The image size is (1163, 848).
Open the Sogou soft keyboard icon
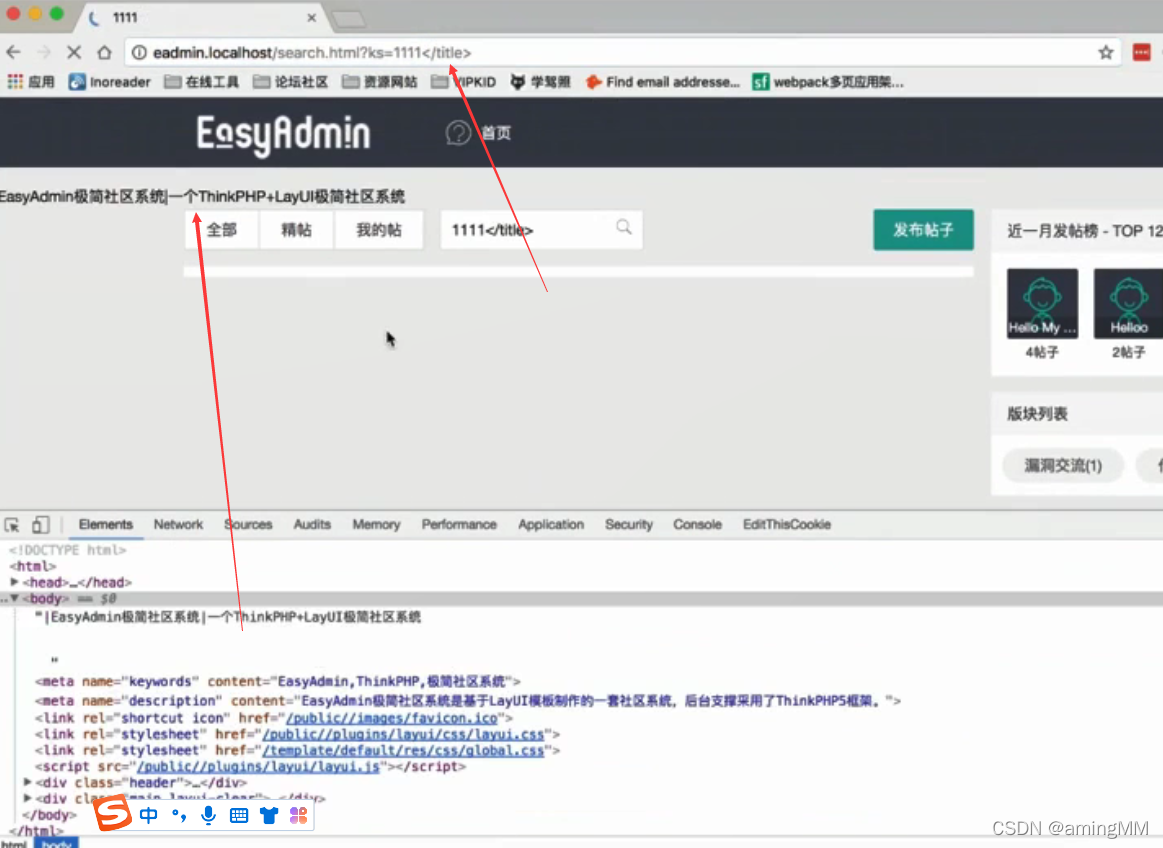239,816
